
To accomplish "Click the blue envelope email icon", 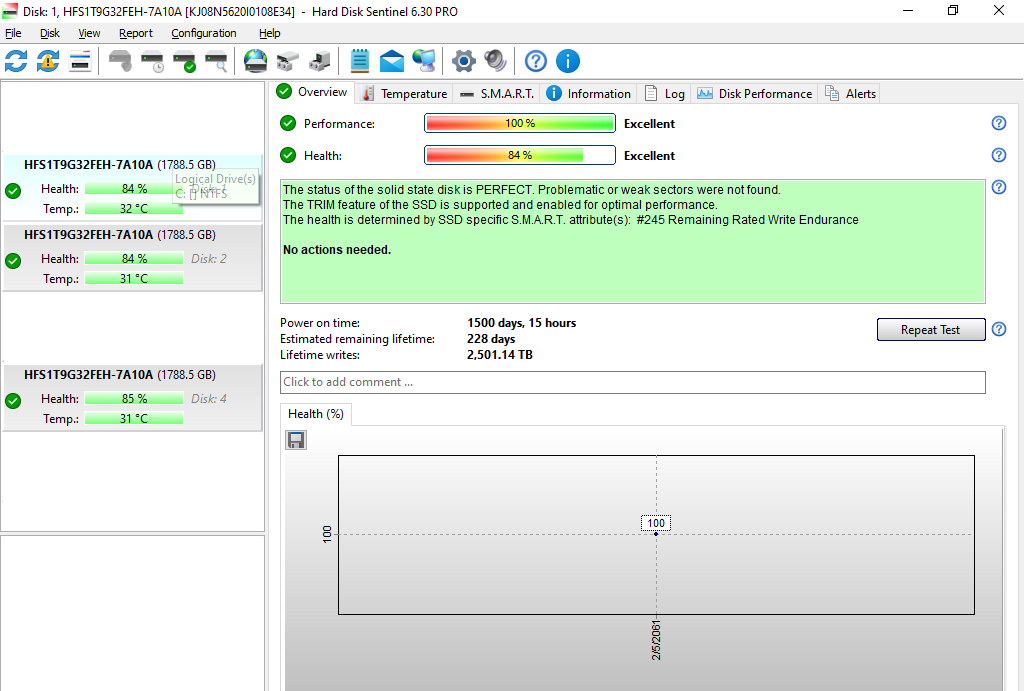I will (392, 61).
